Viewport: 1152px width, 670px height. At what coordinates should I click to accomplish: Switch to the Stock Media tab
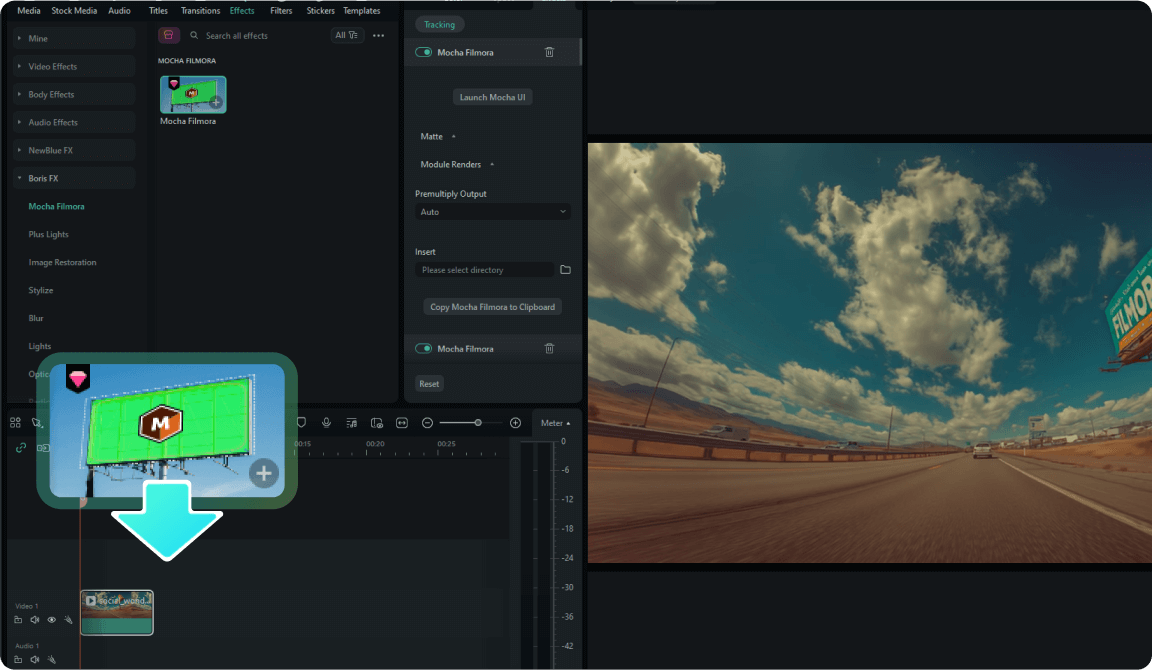point(73,10)
